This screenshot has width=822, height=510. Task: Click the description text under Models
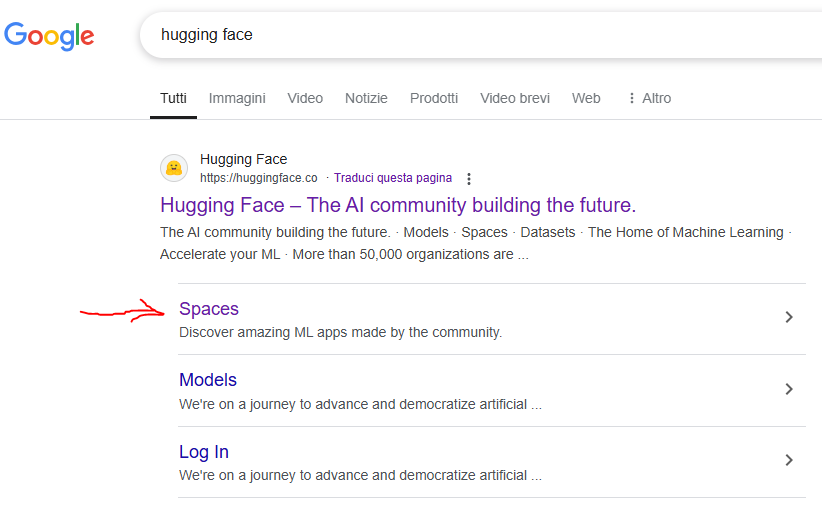click(360, 404)
